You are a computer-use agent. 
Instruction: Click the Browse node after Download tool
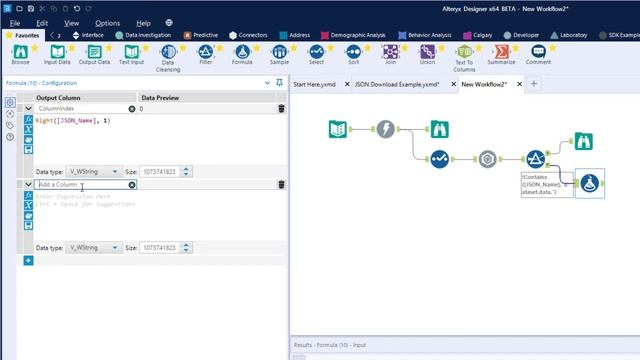(440, 129)
